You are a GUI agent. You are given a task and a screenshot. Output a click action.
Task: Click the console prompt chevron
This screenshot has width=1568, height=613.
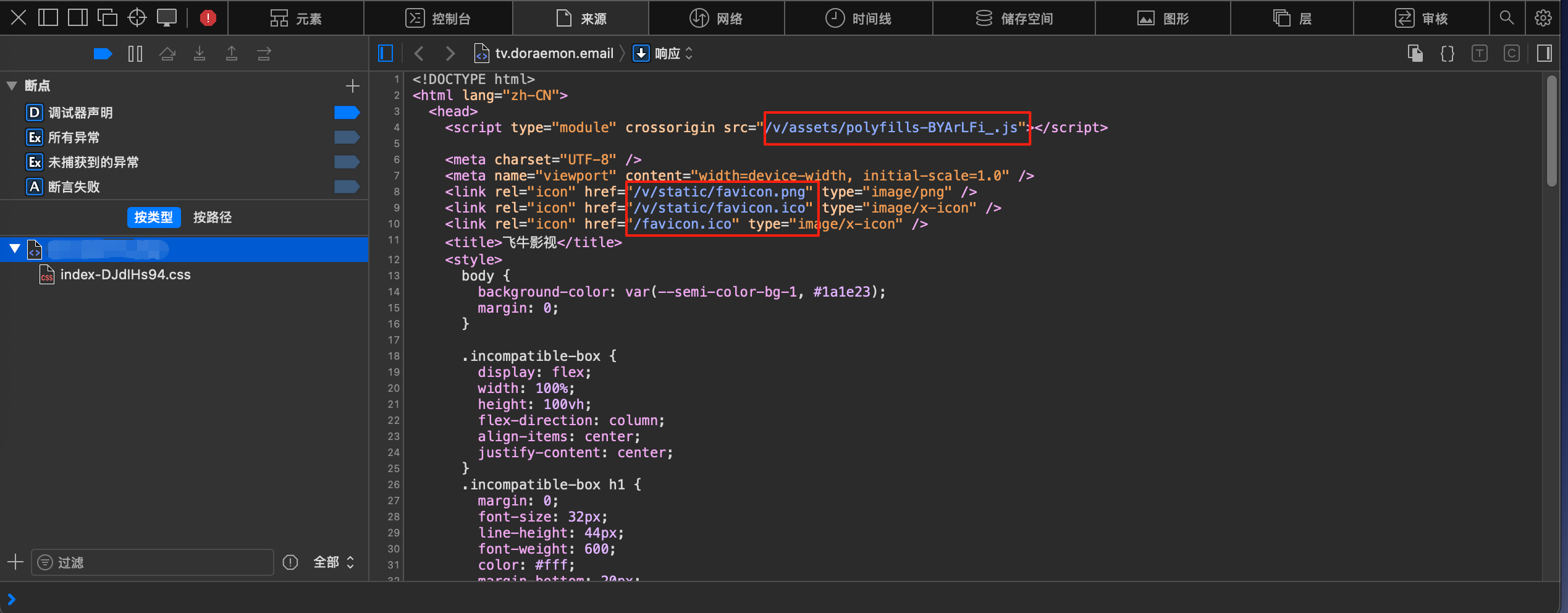pos(12,599)
